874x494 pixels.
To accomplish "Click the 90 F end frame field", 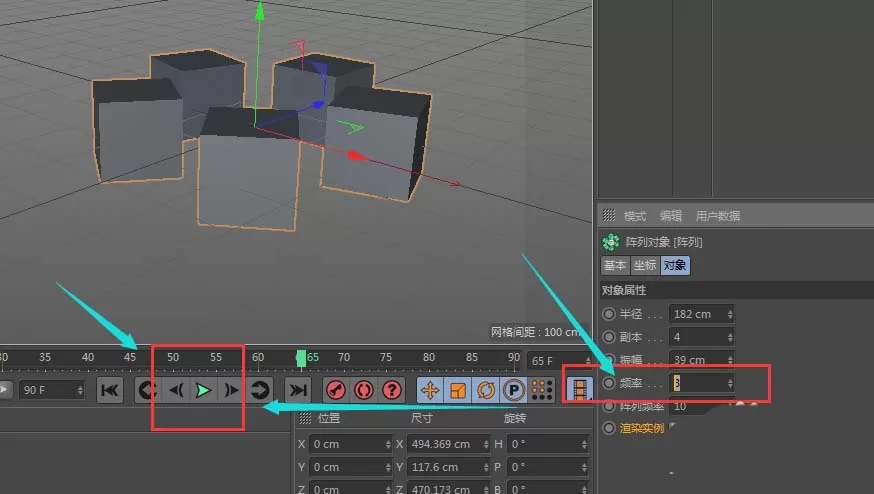I will coord(52,390).
